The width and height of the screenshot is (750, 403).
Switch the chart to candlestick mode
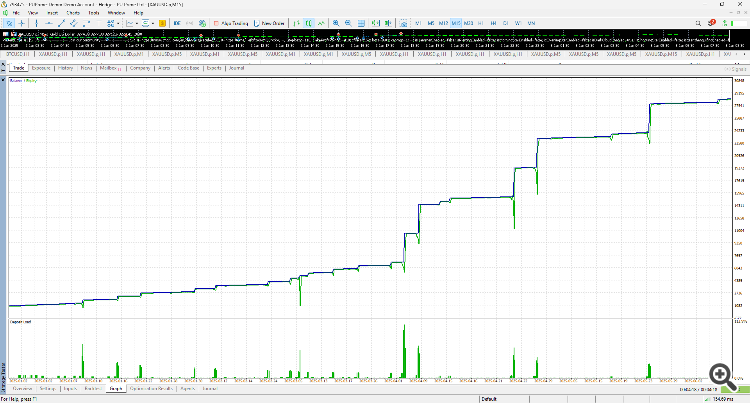[x=309, y=23]
